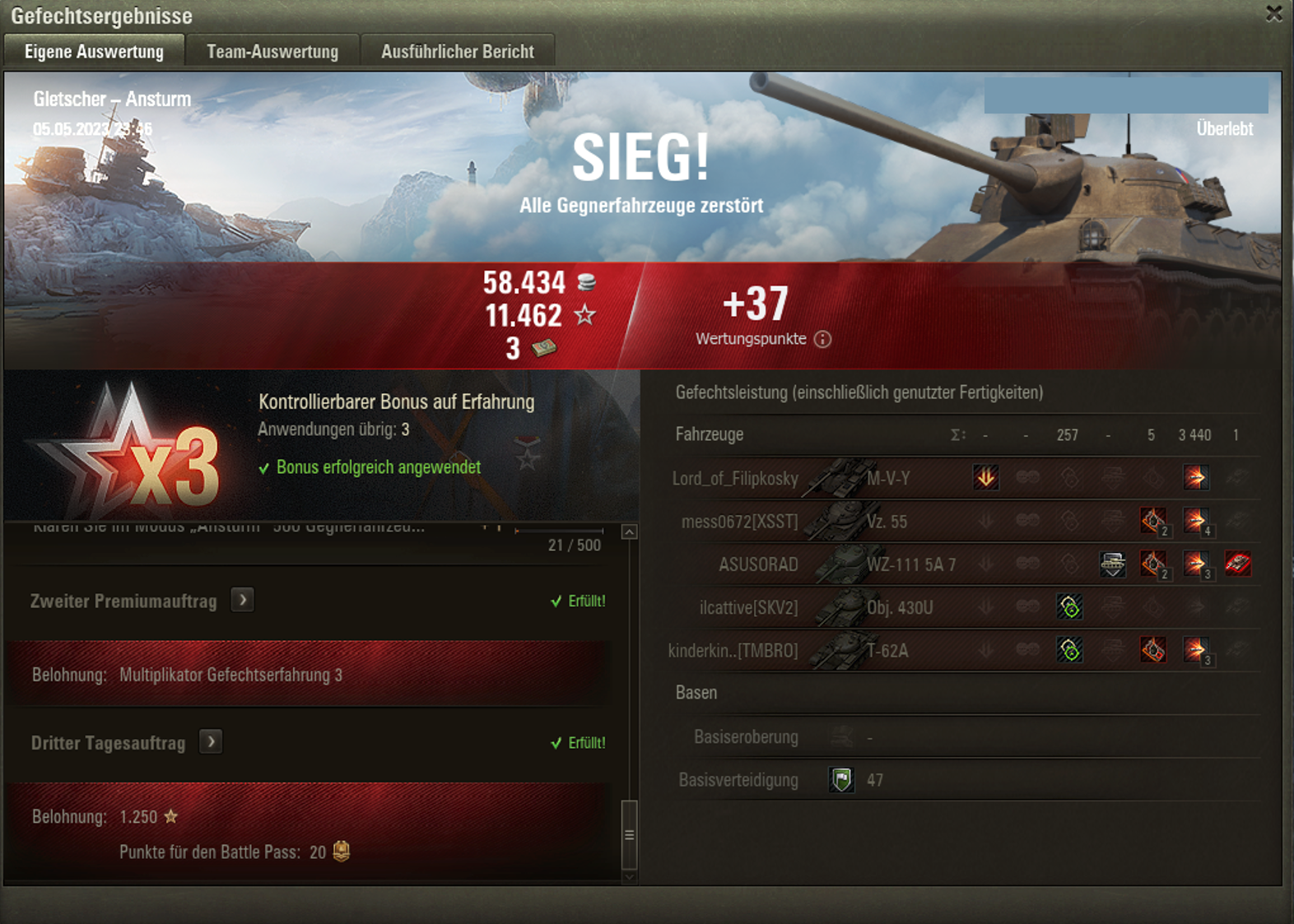Click the spotting assist icon for Obj. 430U
Image resolution: width=1294 pixels, height=924 pixels.
1069,607
